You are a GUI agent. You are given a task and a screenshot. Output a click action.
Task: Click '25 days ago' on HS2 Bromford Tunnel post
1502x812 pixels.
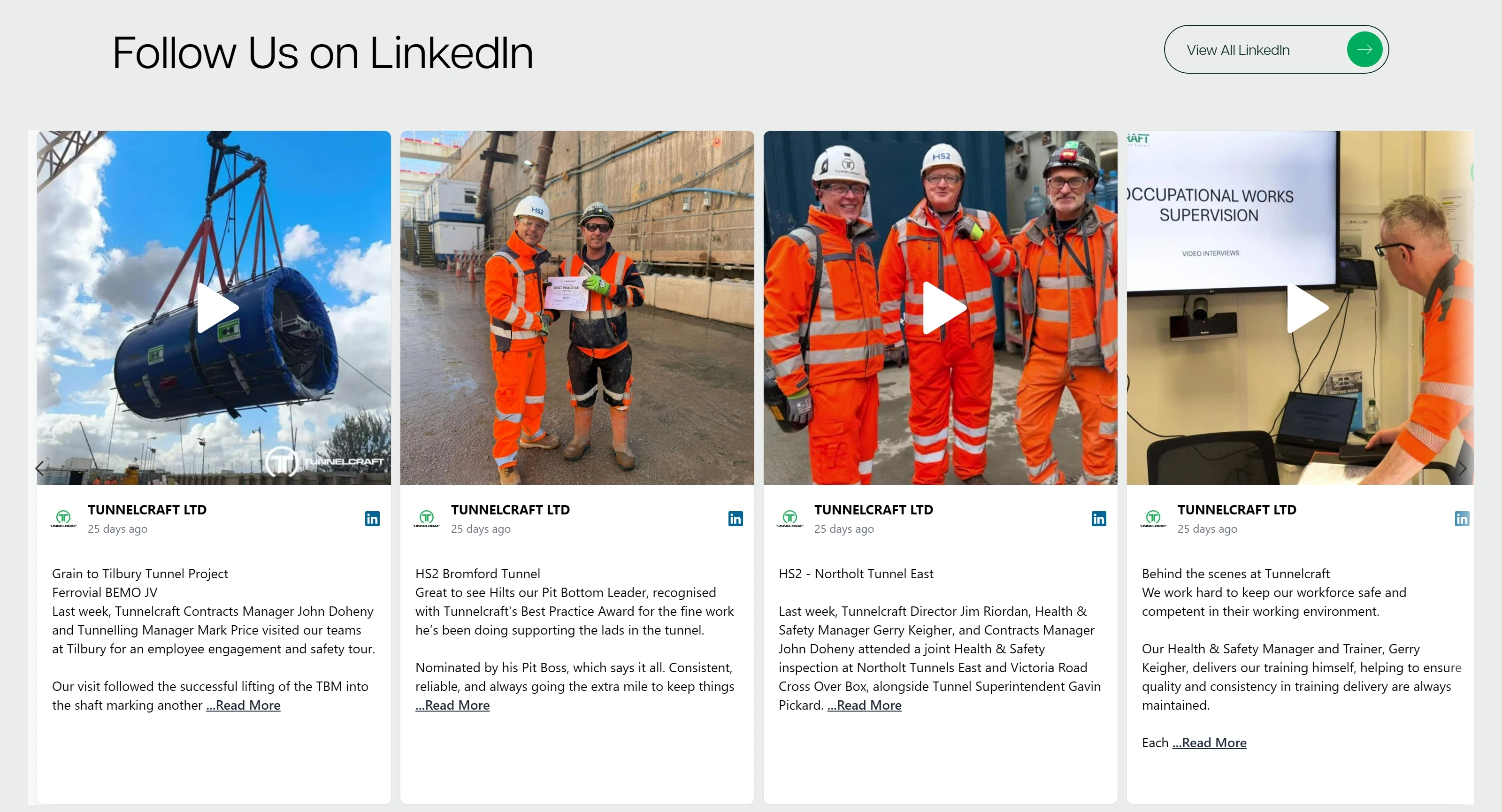481,529
